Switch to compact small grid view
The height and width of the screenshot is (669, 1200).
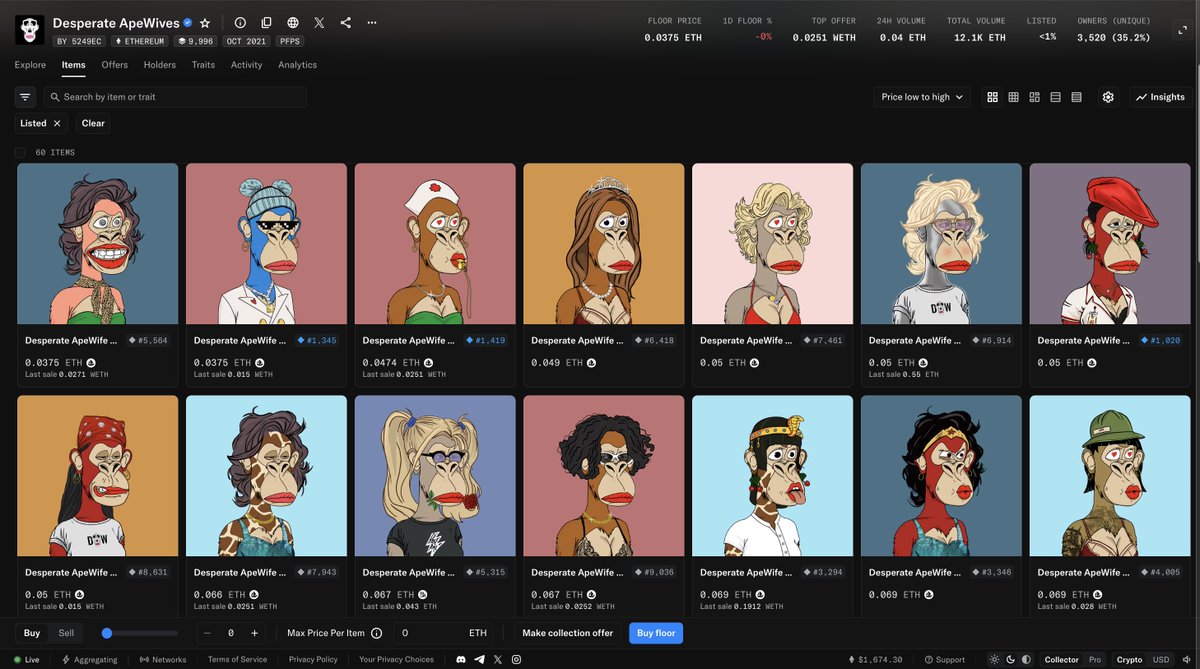(1013, 97)
